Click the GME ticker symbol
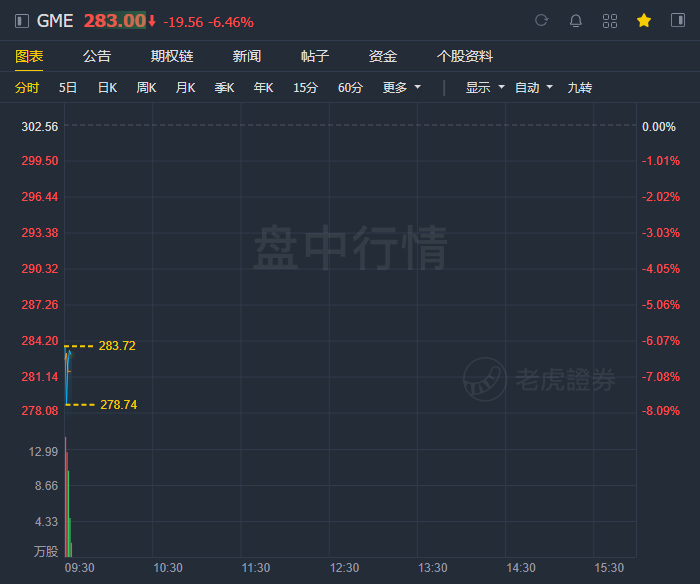This screenshot has height=584, width=700. tap(55, 21)
